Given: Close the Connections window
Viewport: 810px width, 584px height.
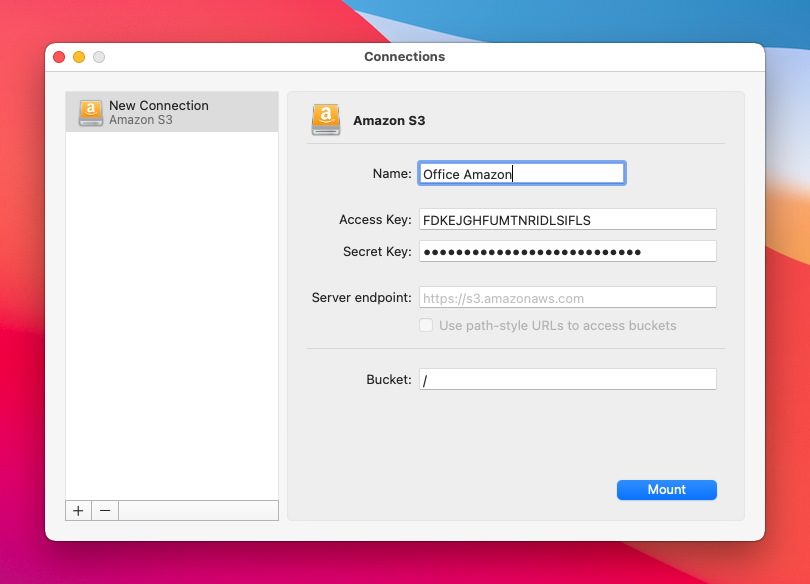Looking at the screenshot, I should click(x=59, y=57).
